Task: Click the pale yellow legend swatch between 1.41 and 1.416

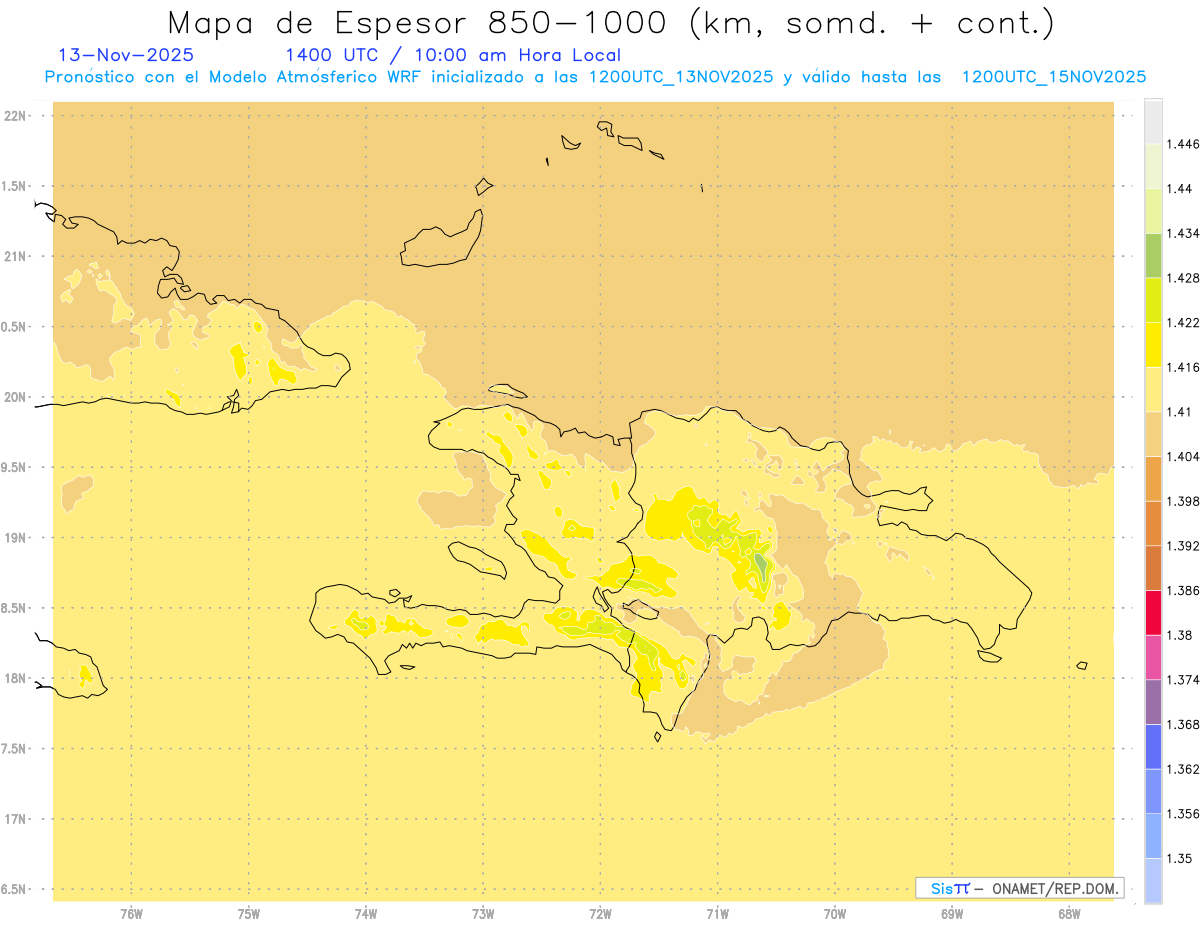Action: click(x=1153, y=389)
